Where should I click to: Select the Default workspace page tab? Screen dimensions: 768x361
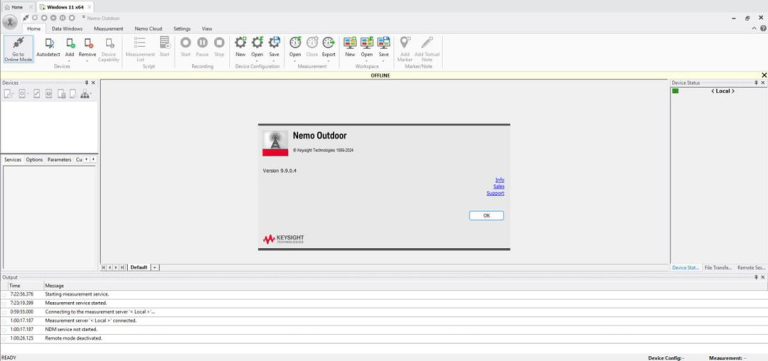tap(139, 267)
